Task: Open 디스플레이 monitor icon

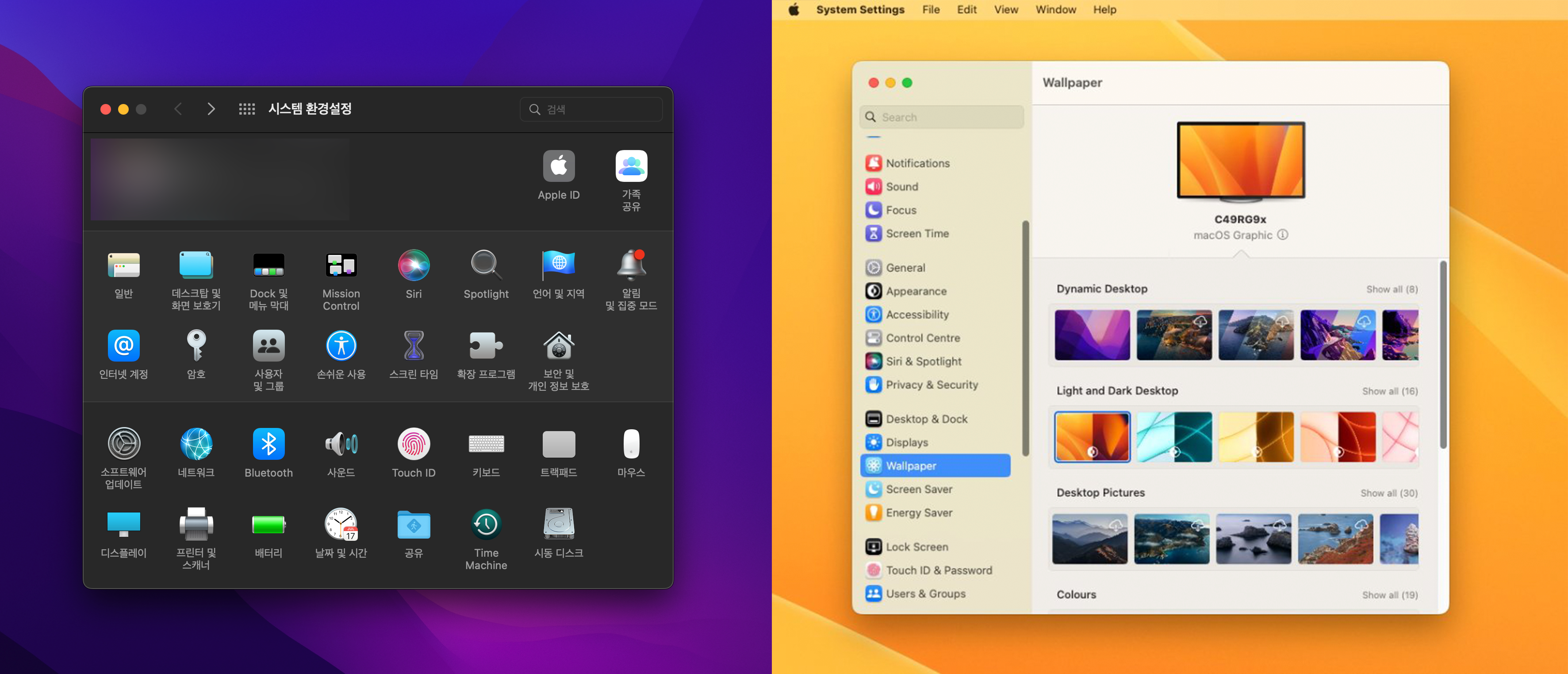Action: [123, 524]
